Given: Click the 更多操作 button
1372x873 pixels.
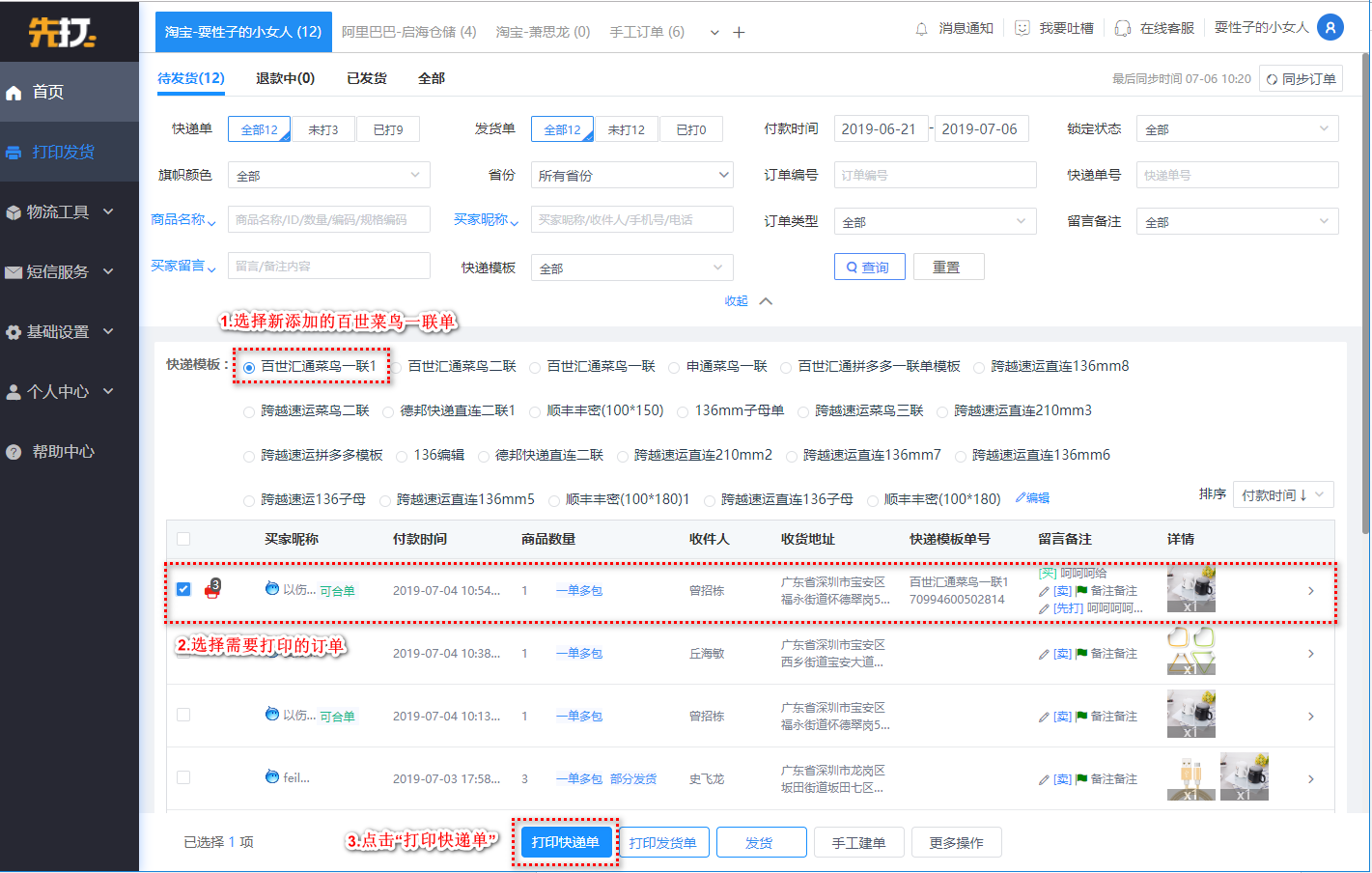Looking at the screenshot, I should [x=957, y=842].
